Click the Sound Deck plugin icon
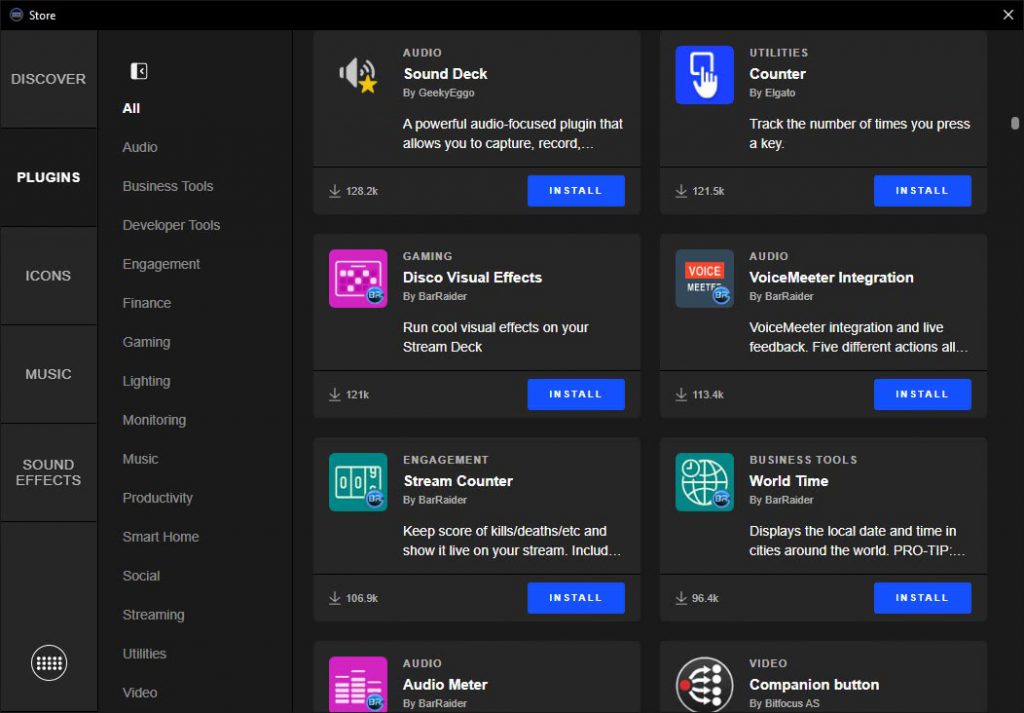 pos(358,75)
